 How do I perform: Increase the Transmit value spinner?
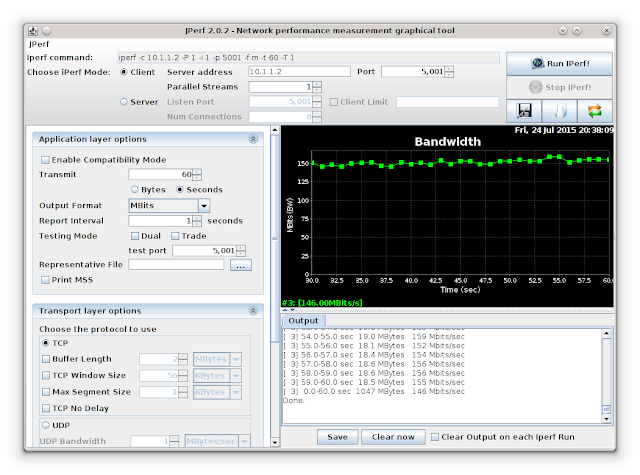pyautogui.click(x=197, y=172)
